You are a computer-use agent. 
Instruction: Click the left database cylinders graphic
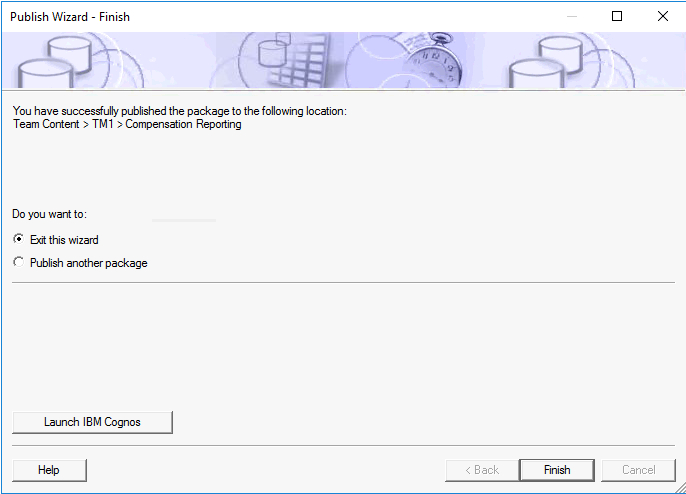click(x=56, y=62)
